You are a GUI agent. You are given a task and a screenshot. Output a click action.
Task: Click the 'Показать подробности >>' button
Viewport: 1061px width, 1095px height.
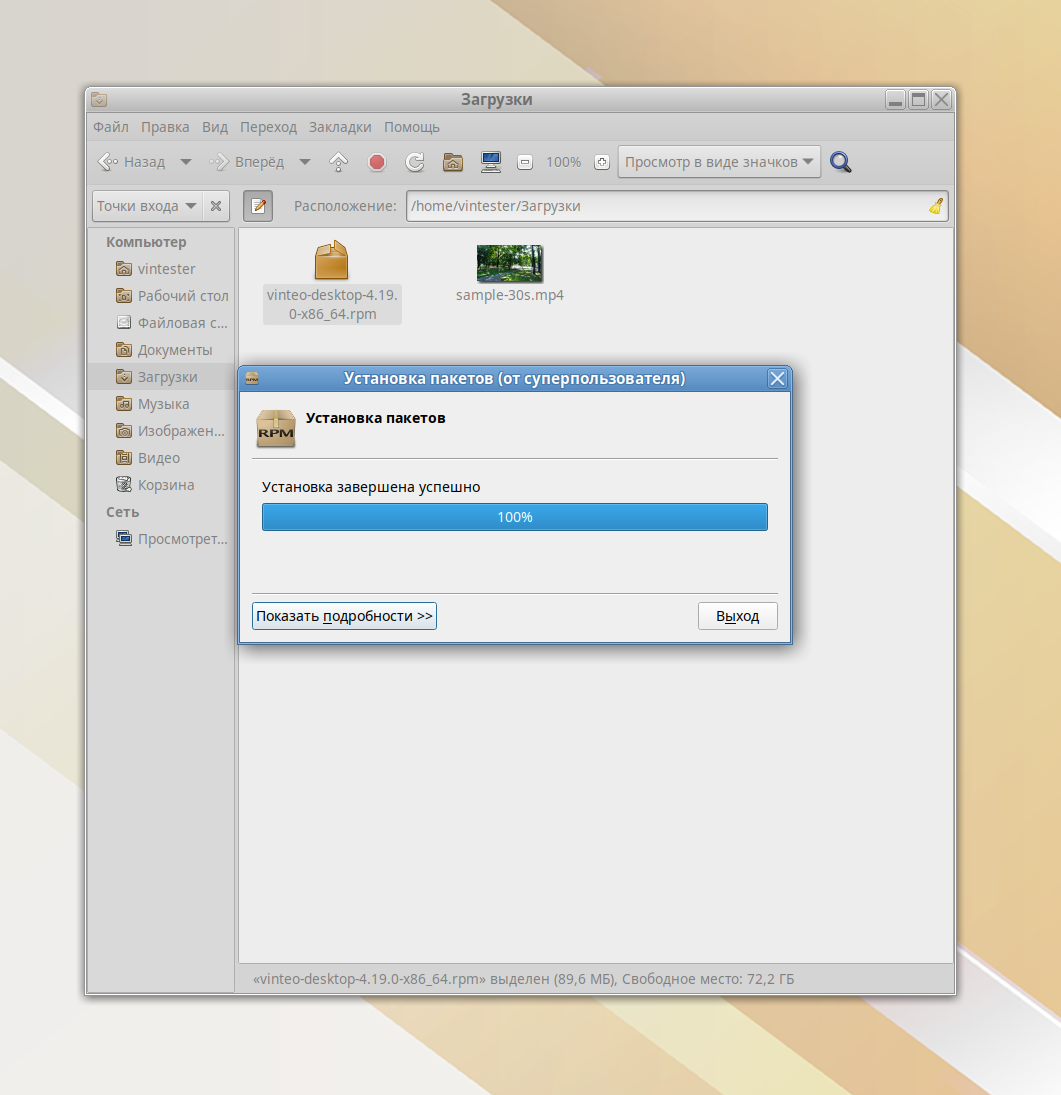344,616
